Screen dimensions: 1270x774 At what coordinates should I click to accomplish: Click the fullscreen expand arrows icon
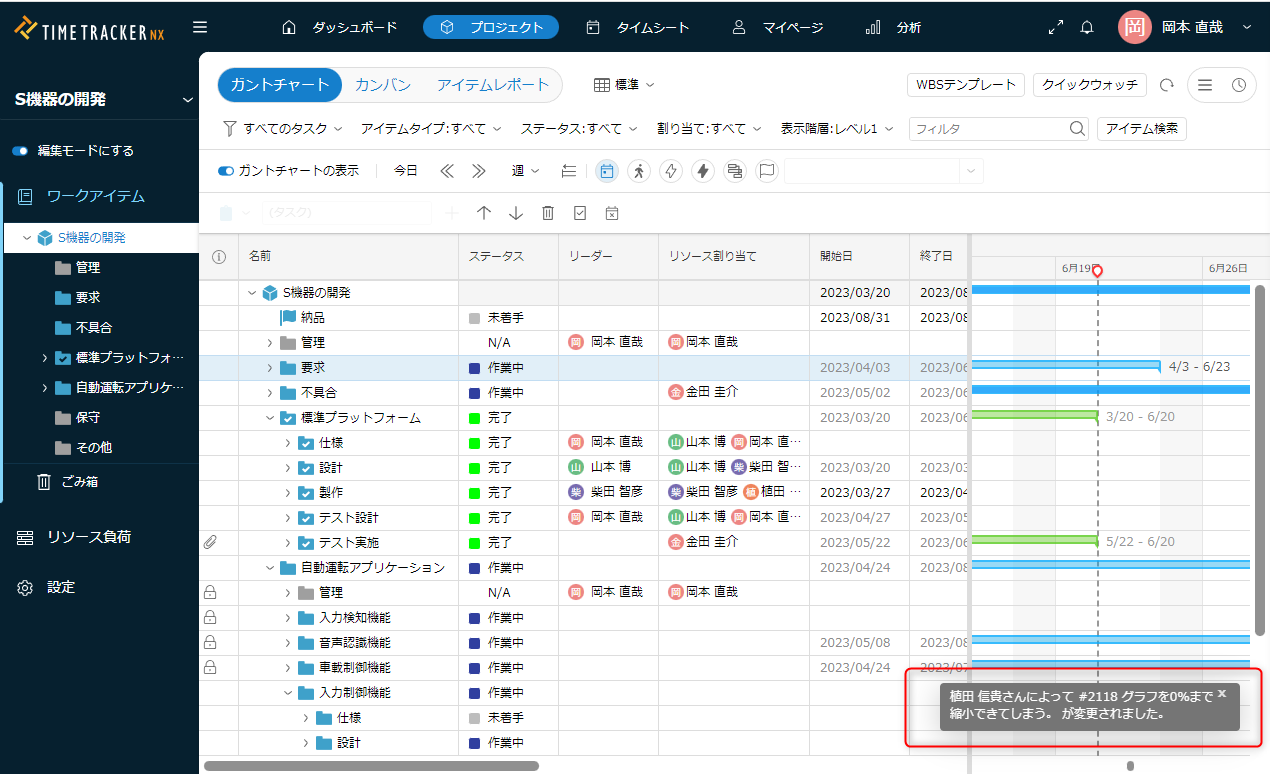1055,28
